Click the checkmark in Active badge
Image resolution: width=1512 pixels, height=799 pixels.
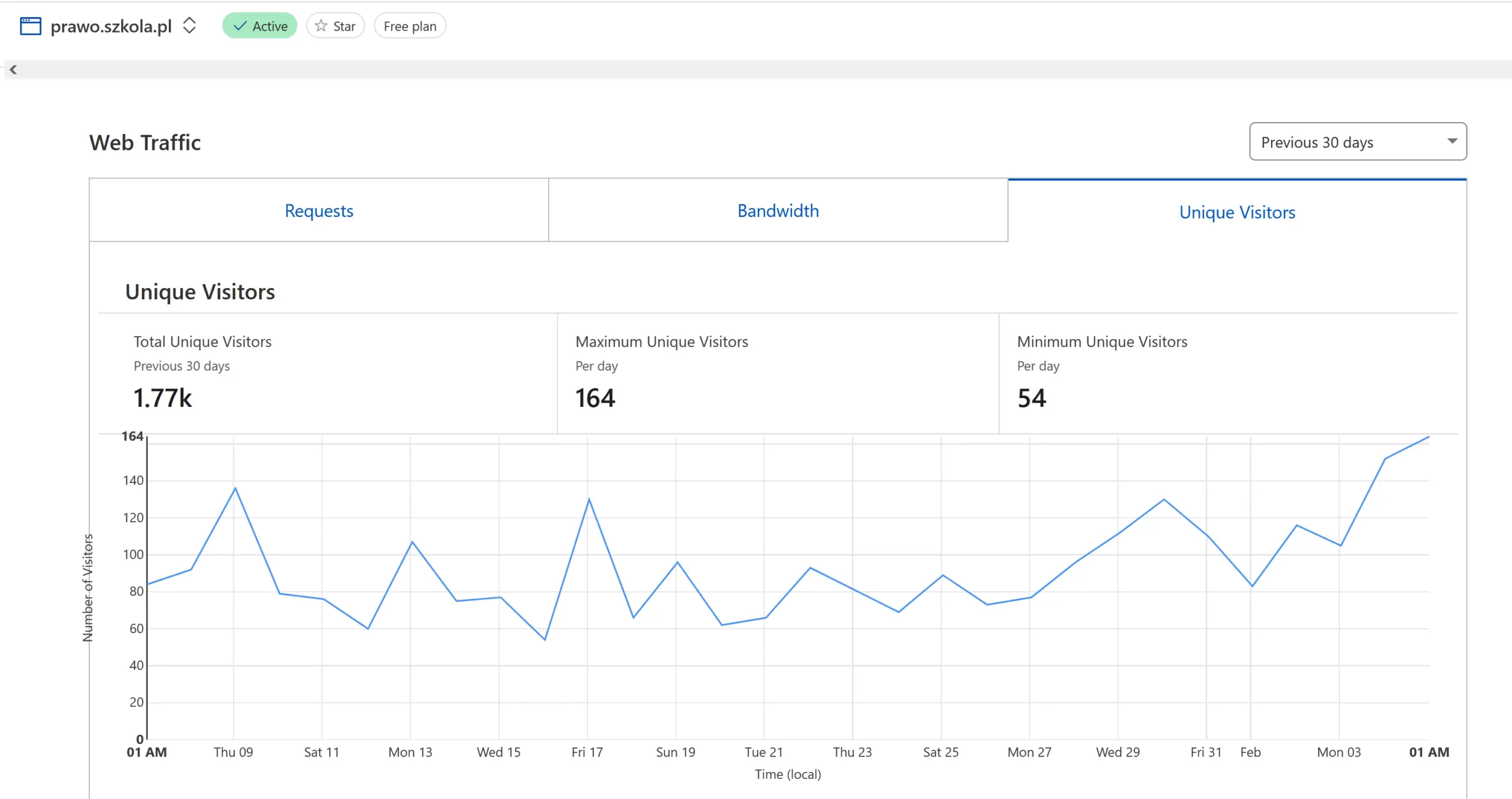[x=240, y=26]
